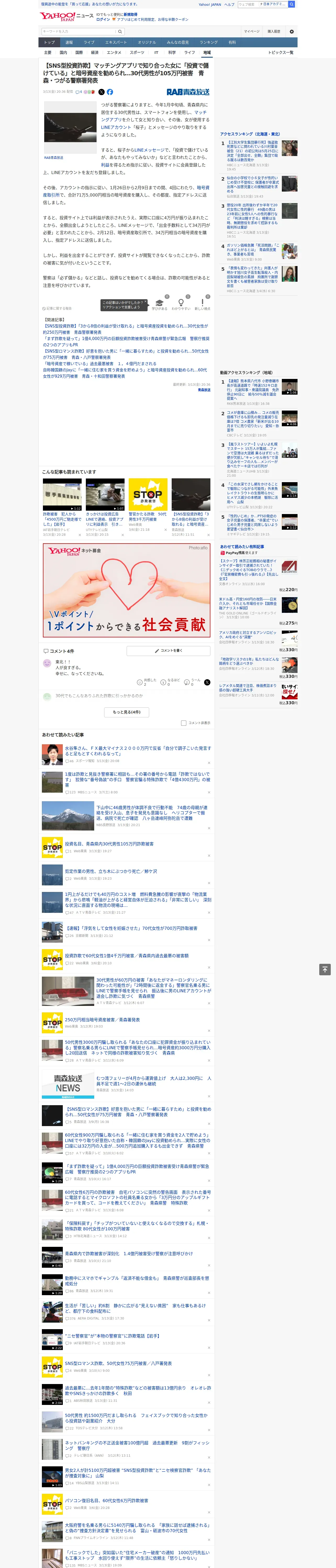Report the article via 記事に関する報告
The width and height of the screenshot is (336, 1568).
(57, 309)
